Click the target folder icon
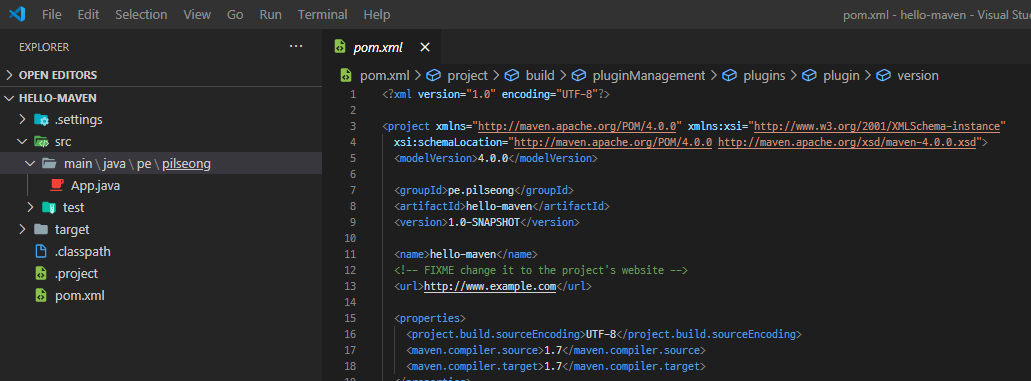The image size is (1031, 381). [x=41, y=230]
